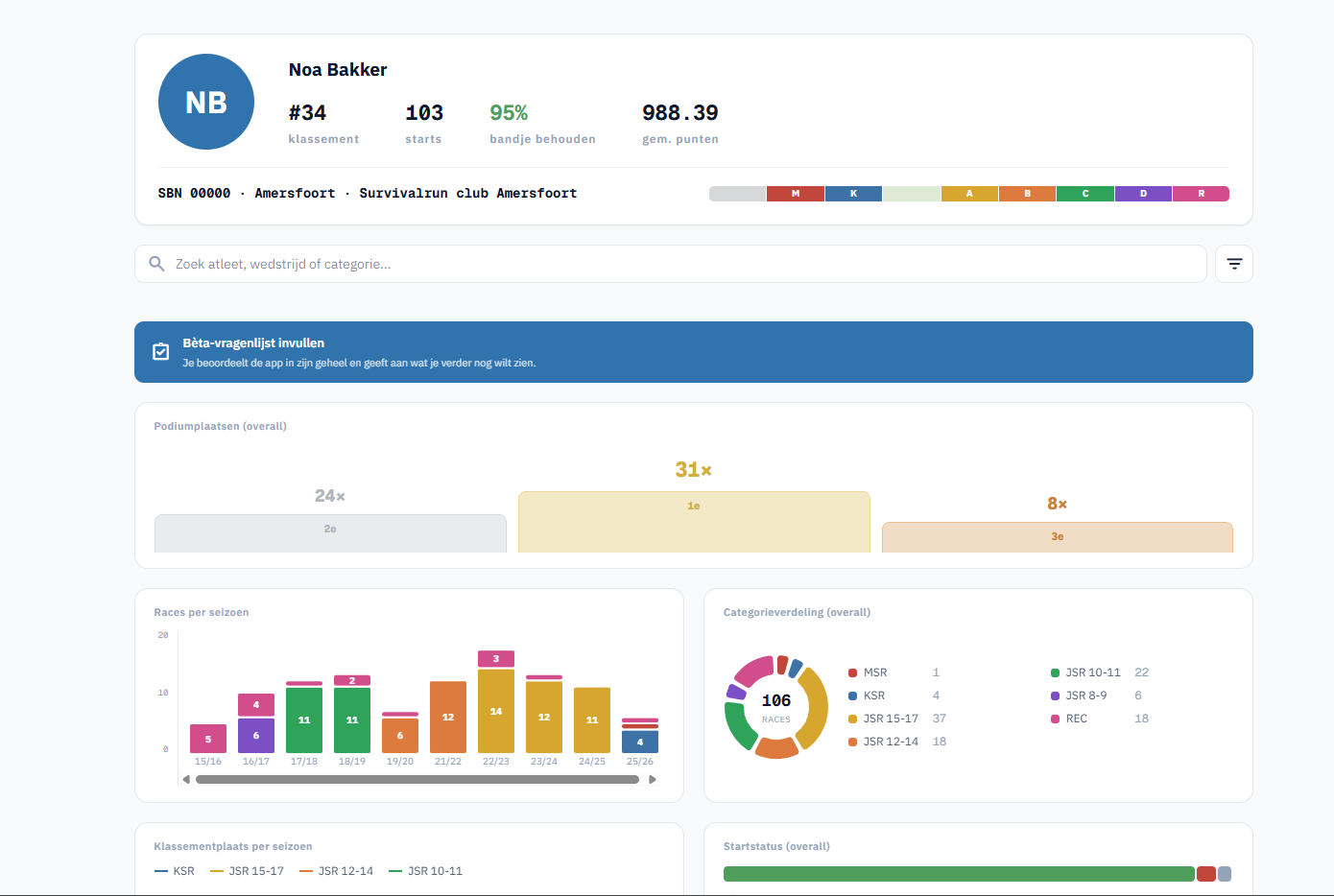Click the NB avatar circle
Image resolution: width=1334 pixels, height=896 pixels.
point(206,102)
